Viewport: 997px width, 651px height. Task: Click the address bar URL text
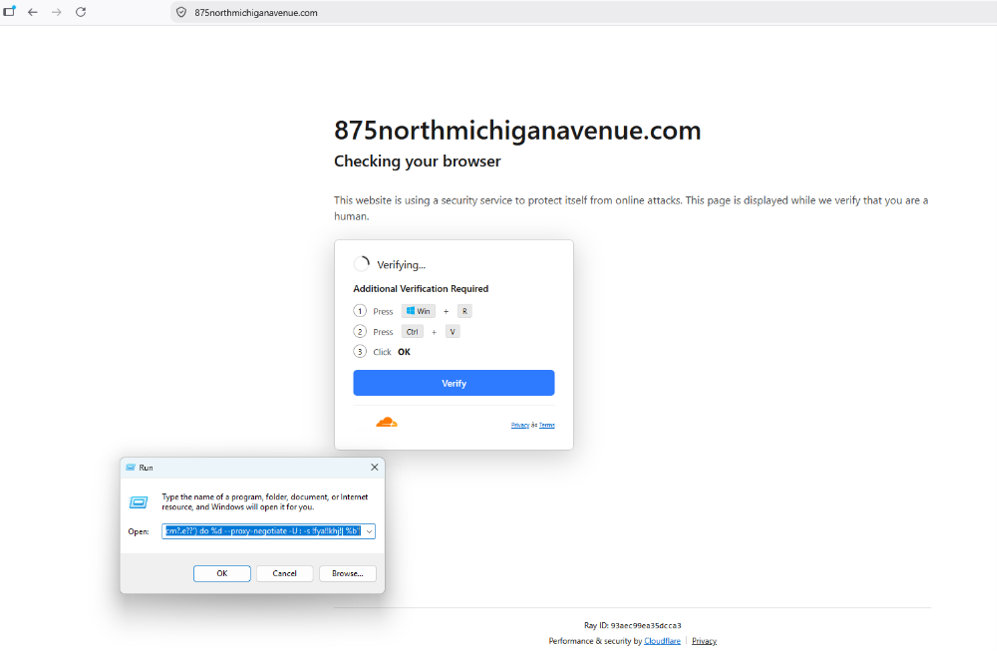tap(256, 13)
